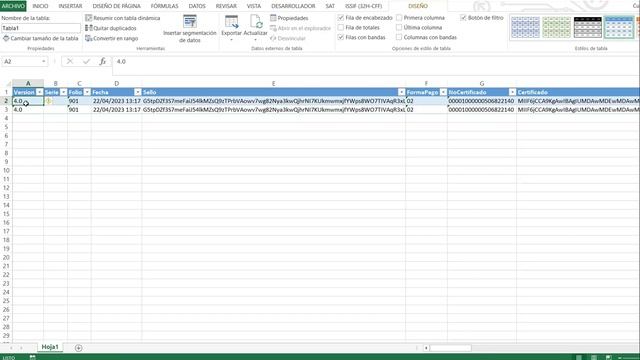640x360 pixels.
Task: Switch to the DESARROLLADOR tab
Action: [x=293, y=6]
